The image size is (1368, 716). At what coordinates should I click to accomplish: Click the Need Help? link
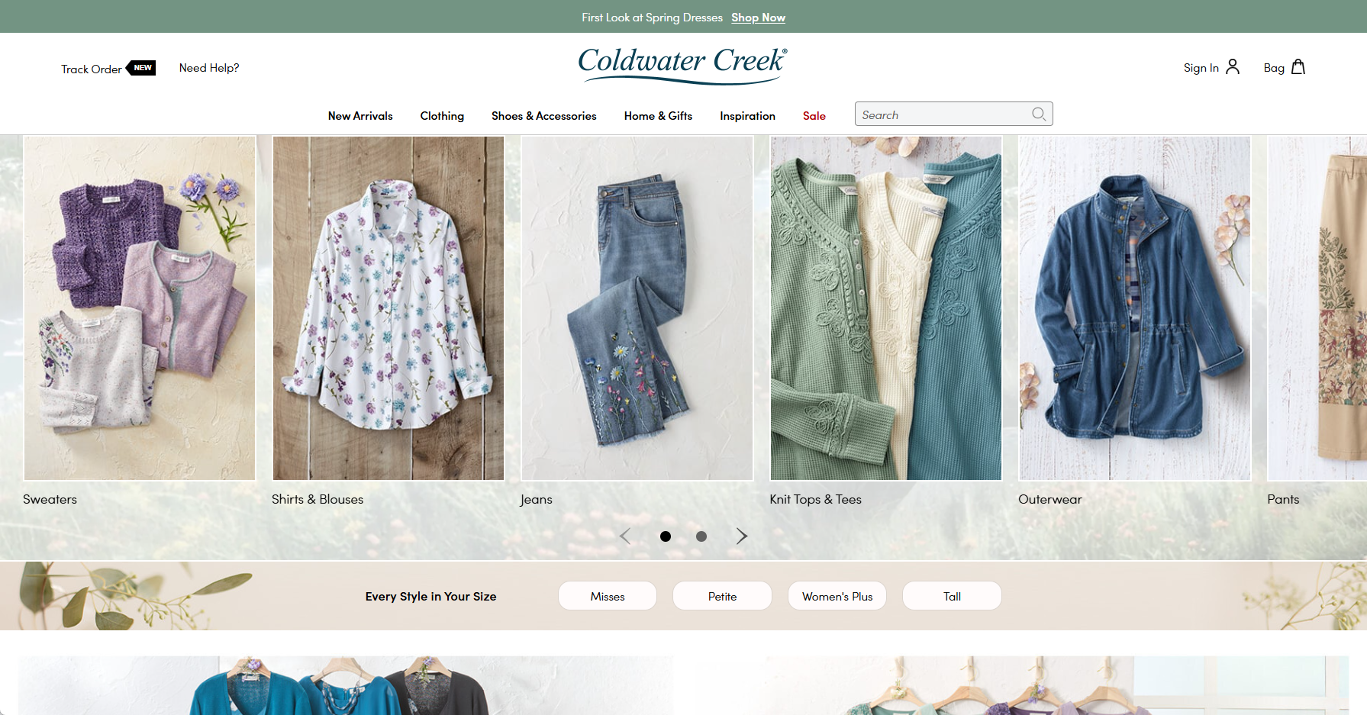pyautogui.click(x=209, y=68)
